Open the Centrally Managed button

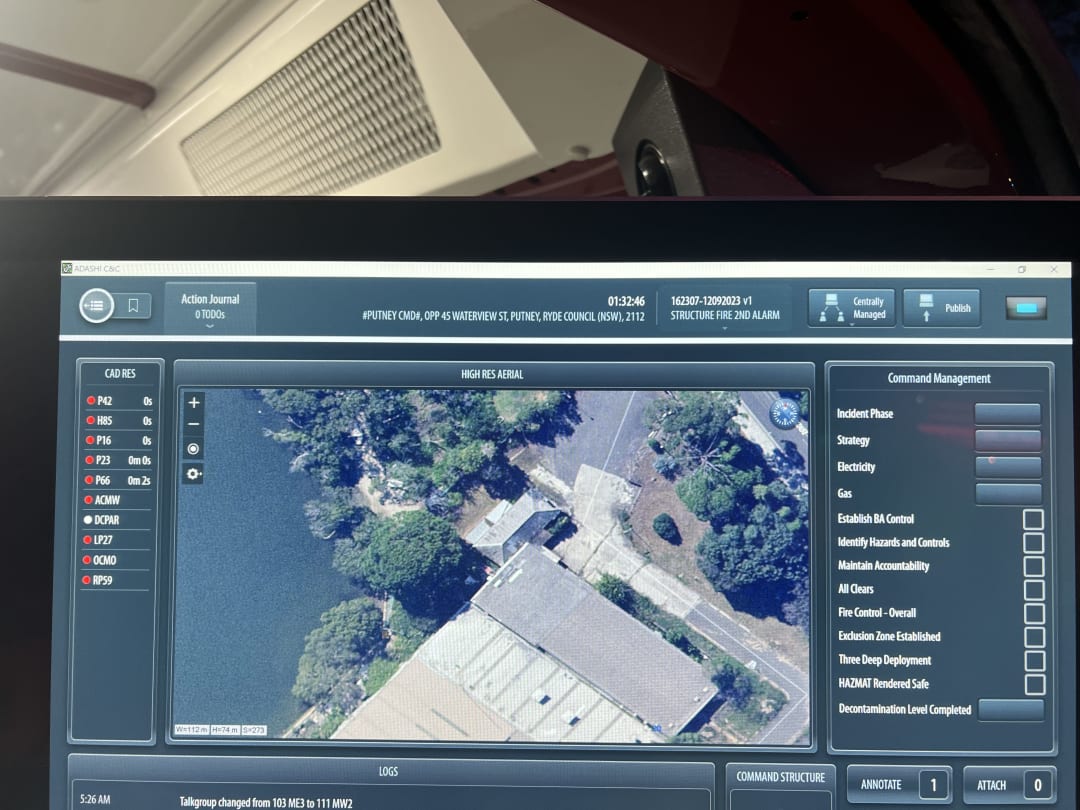(851, 308)
